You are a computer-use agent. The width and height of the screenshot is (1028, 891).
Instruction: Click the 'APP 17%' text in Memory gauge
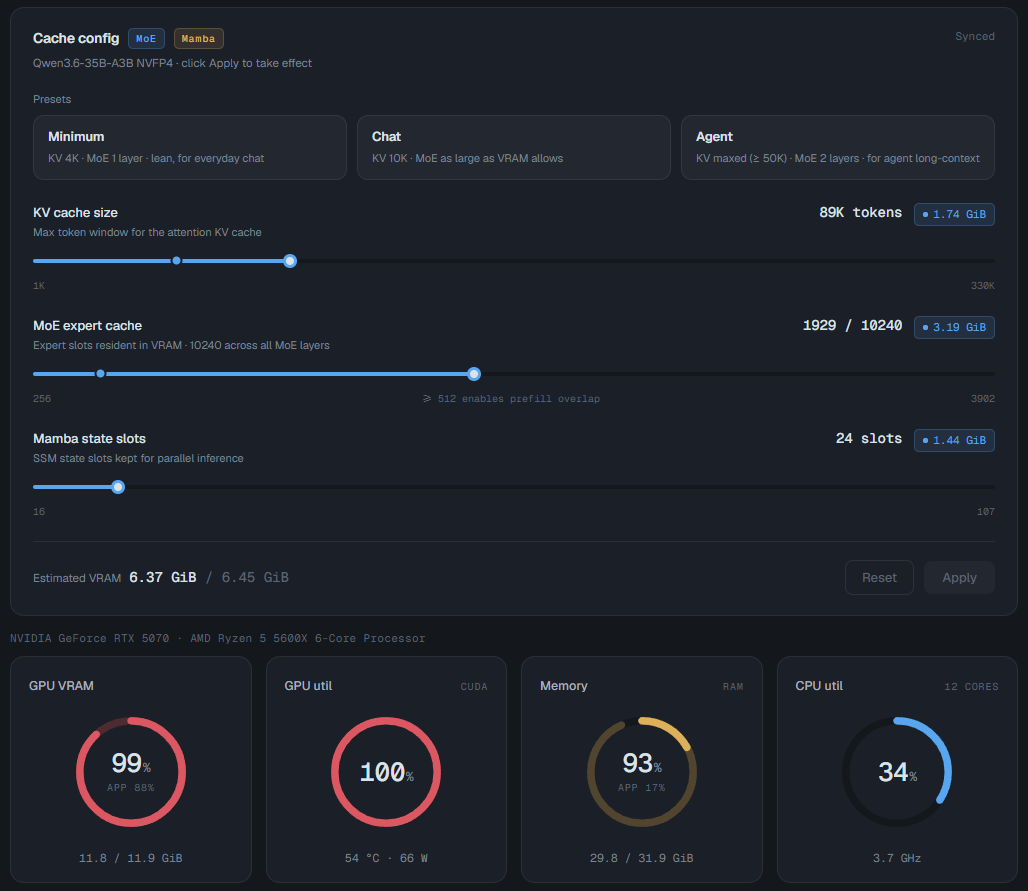[642, 787]
